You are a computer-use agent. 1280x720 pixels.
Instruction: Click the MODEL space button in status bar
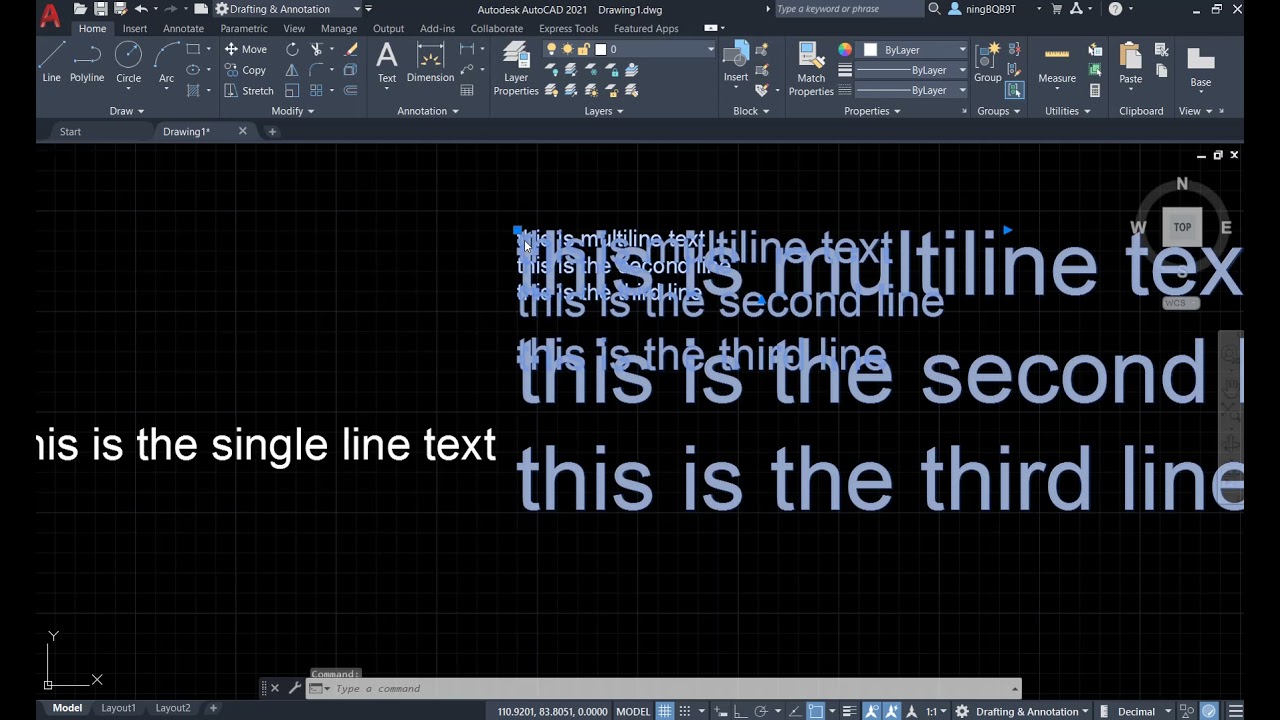click(x=633, y=711)
